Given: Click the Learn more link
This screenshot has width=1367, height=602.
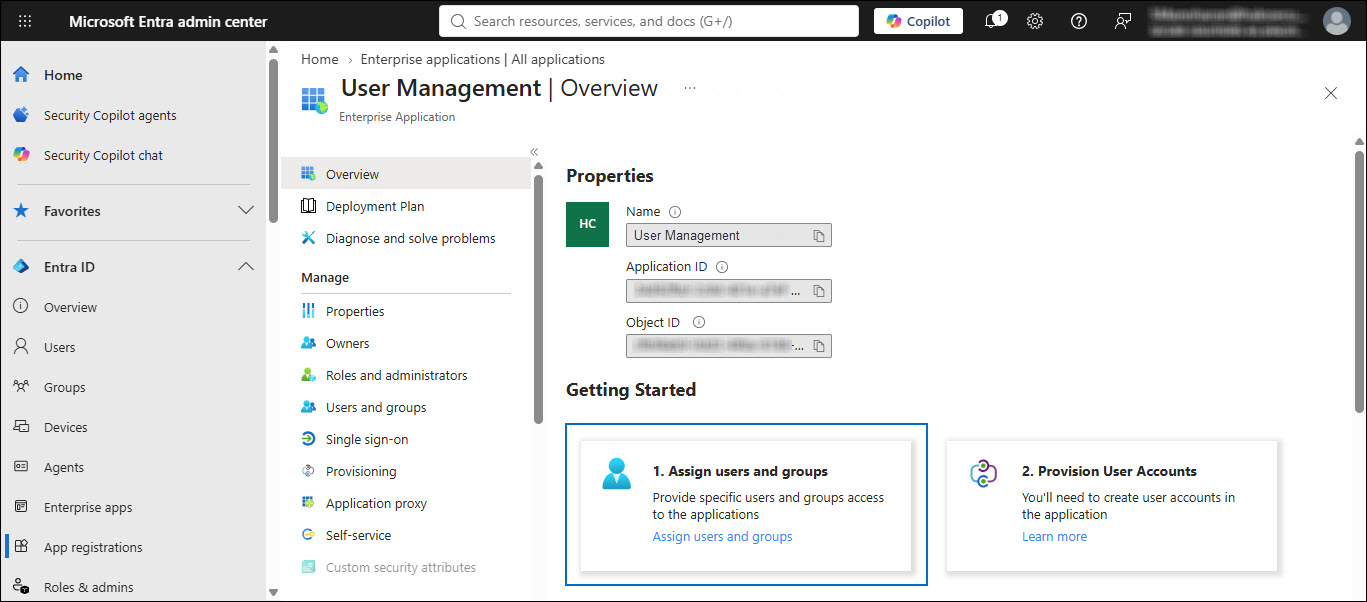Looking at the screenshot, I should click(1054, 537).
